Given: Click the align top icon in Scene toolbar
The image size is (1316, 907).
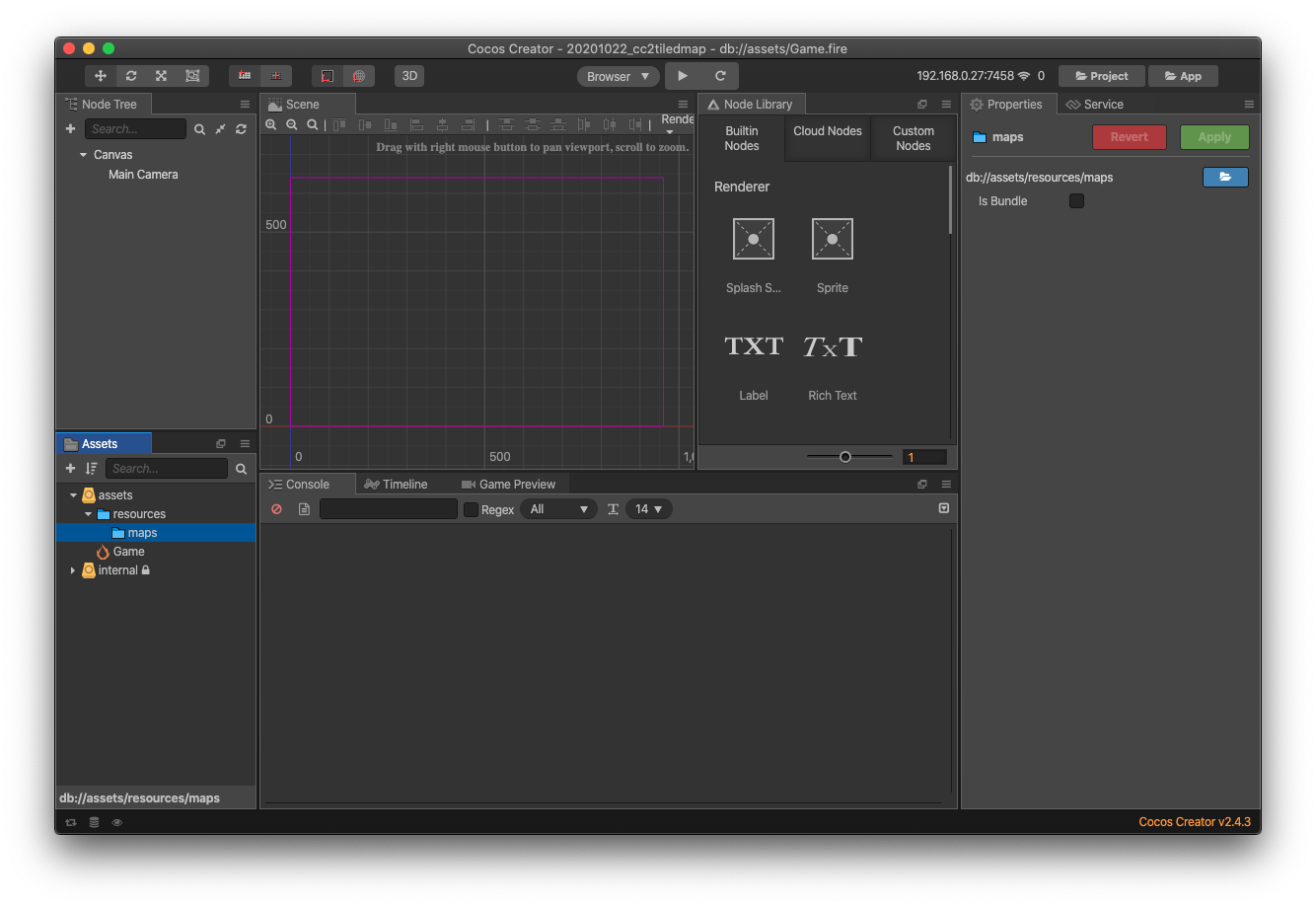Looking at the screenshot, I should pyautogui.click(x=339, y=124).
